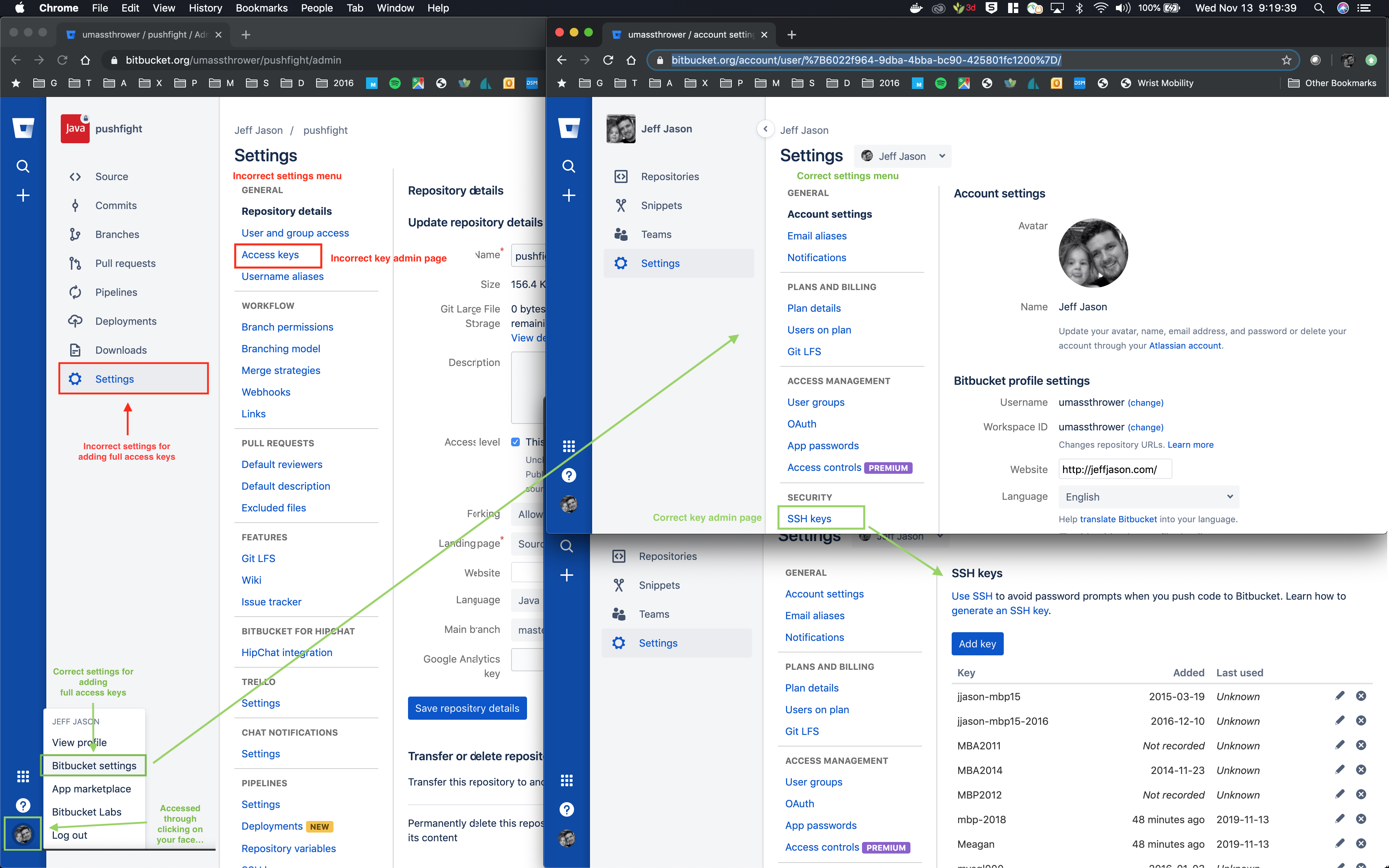Screen dimensions: 1389x868
Task: Open the Branch permissions link
Action: (287, 327)
